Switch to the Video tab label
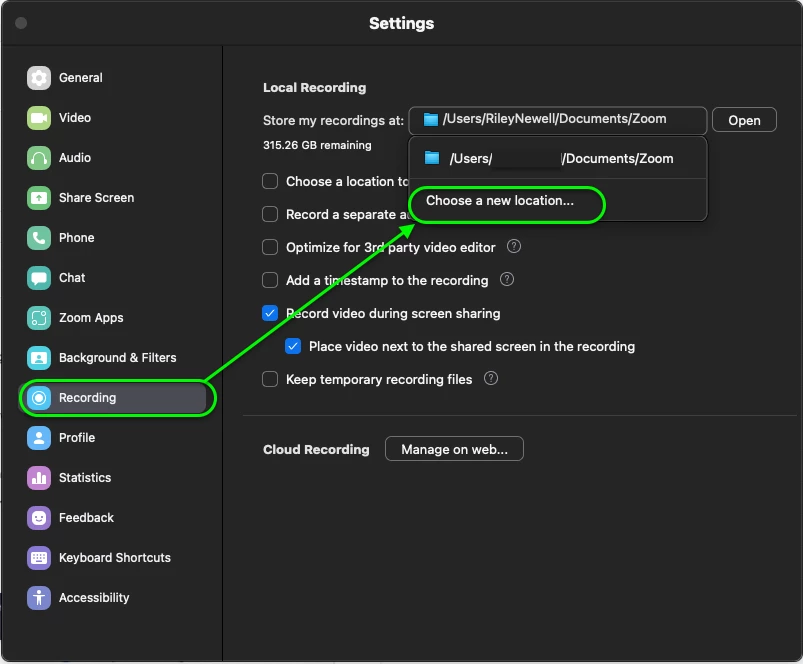Viewport: 803px width, 664px height. (75, 118)
